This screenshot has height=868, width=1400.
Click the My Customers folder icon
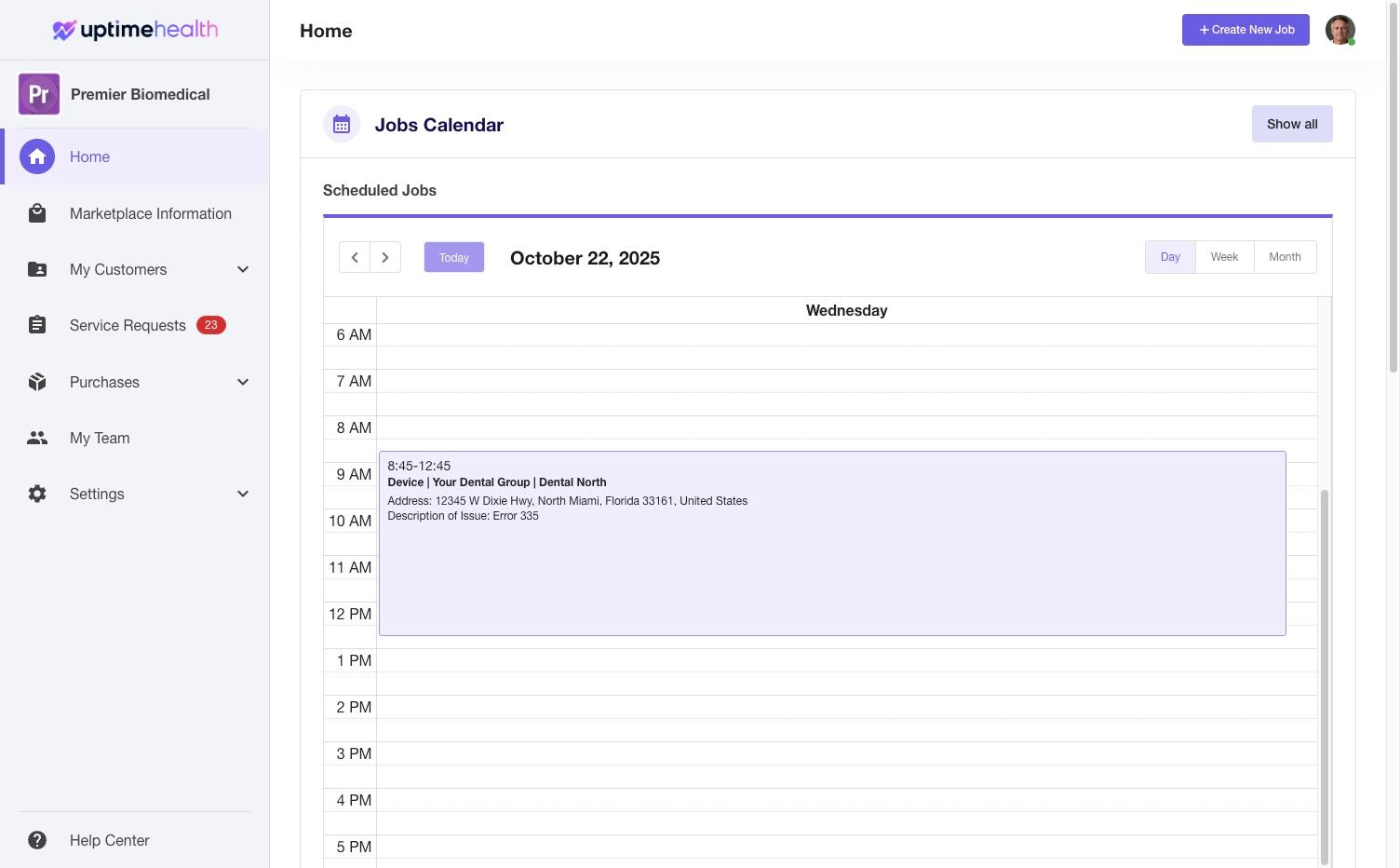[37, 269]
